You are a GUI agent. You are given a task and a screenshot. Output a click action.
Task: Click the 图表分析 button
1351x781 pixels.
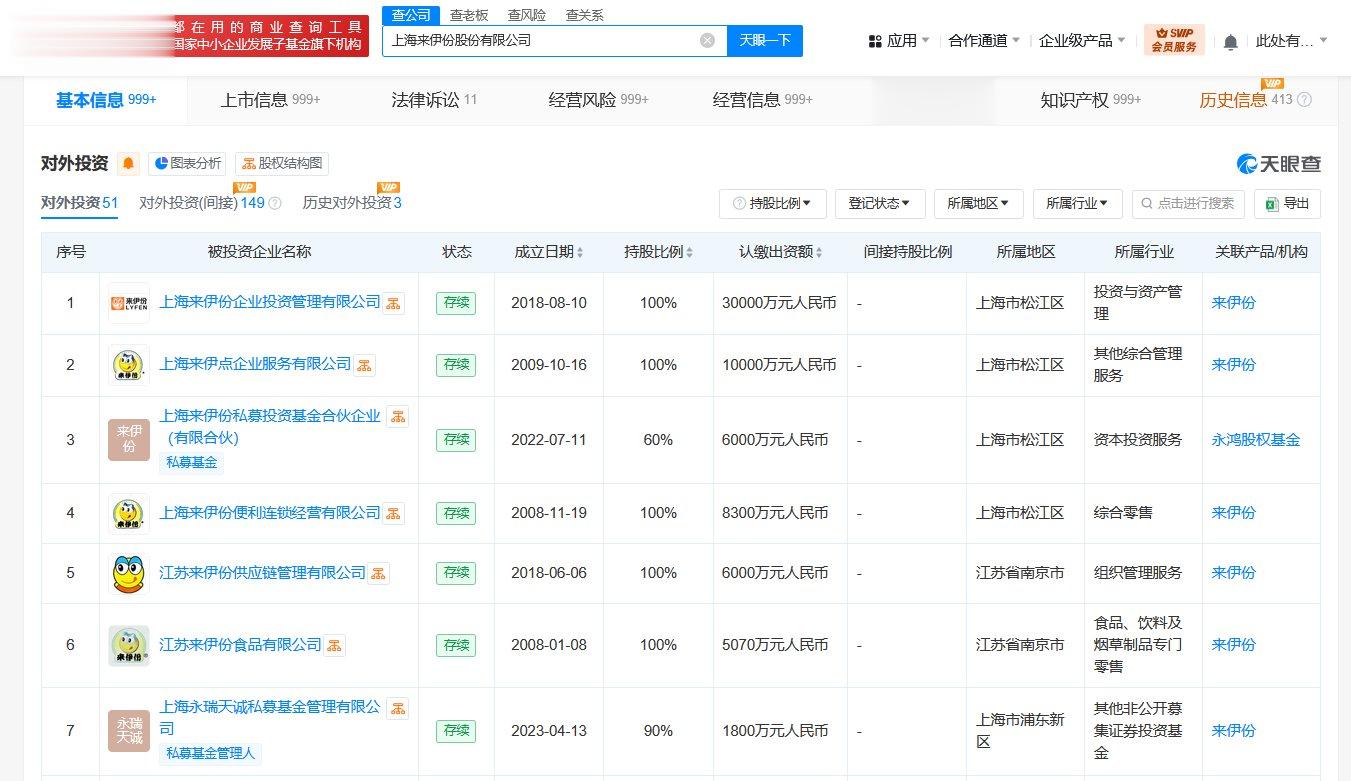(x=188, y=164)
